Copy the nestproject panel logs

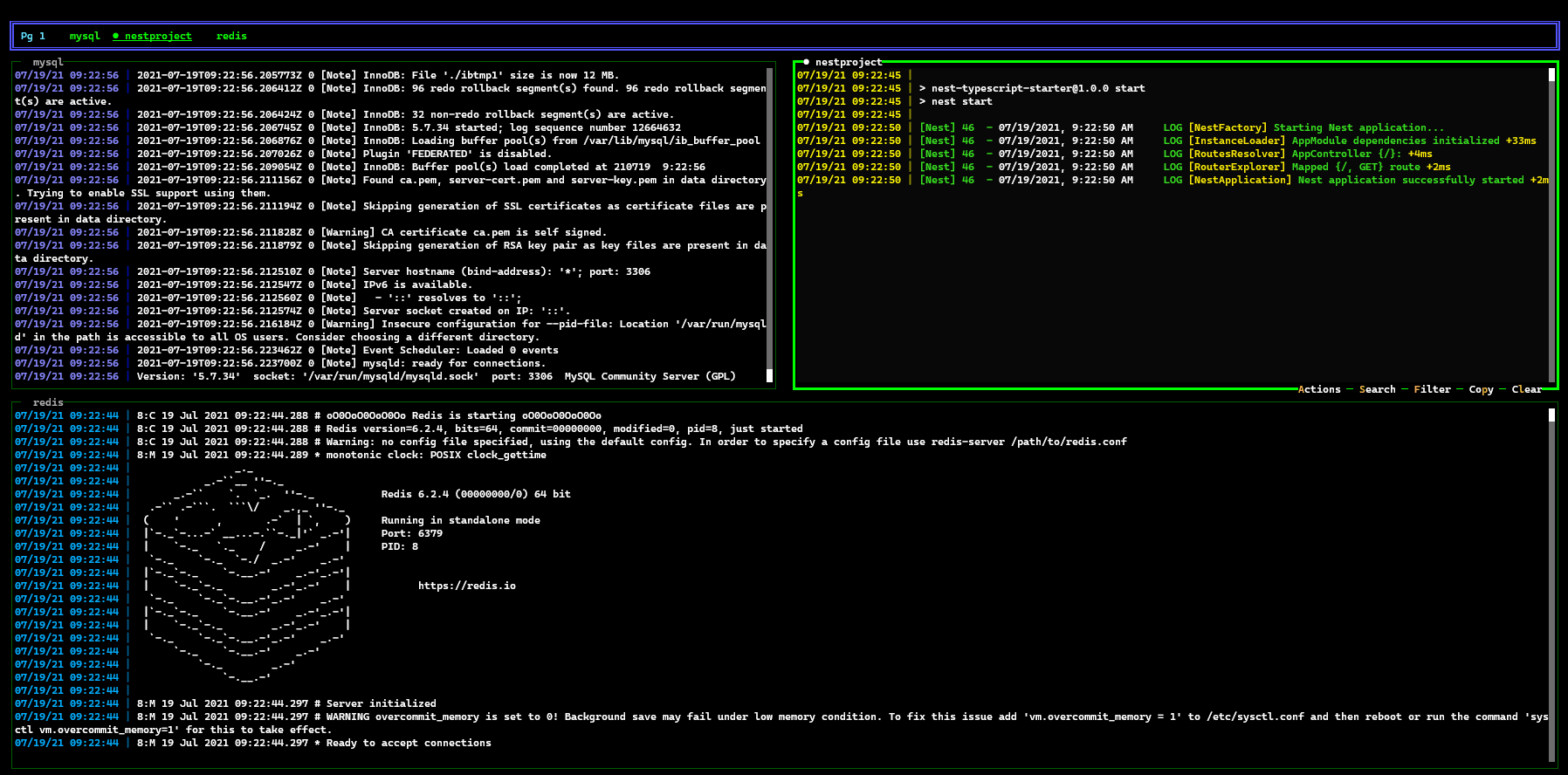(x=1481, y=389)
